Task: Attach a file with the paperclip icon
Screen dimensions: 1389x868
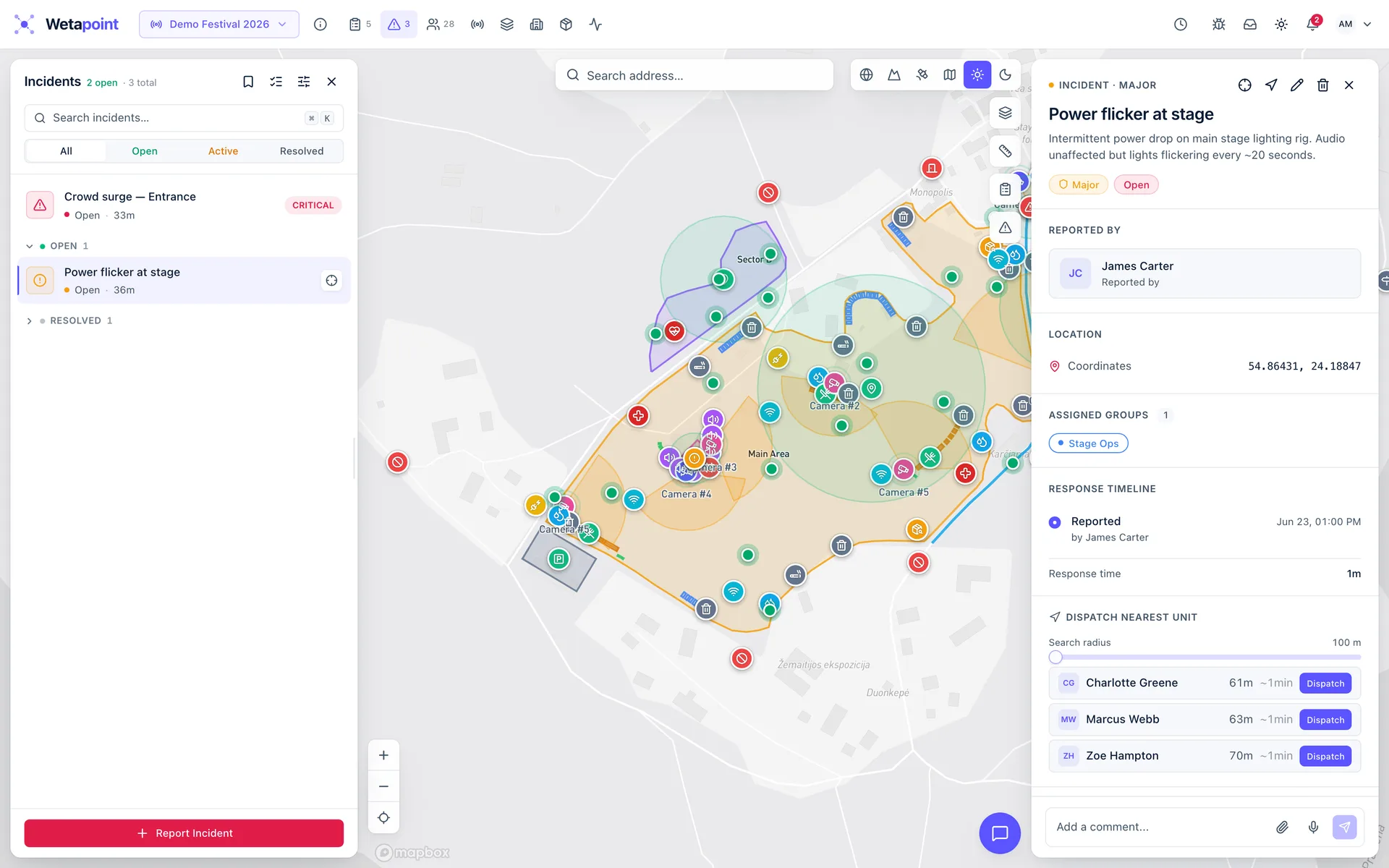Action: (1282, 827)
